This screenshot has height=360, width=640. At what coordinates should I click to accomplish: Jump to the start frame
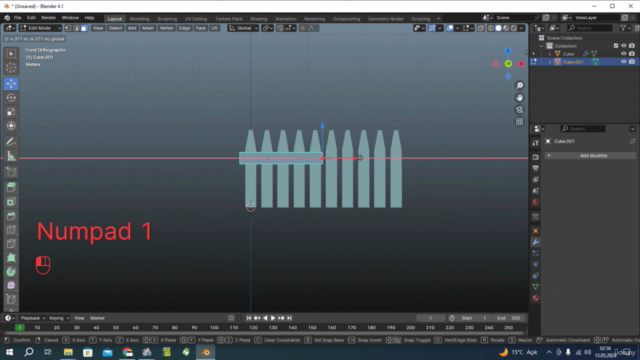tap(249, 318)
